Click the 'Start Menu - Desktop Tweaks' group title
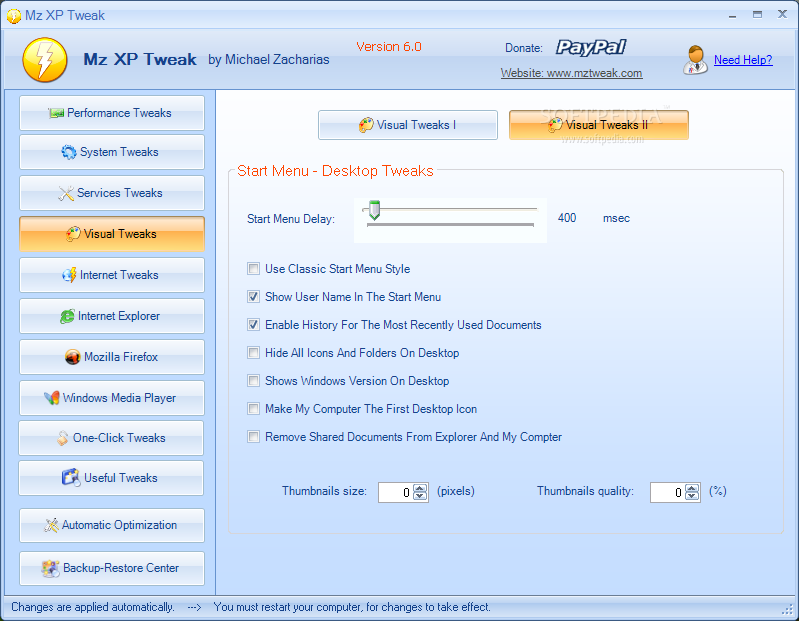Image resolution: width=799 pixels, height=621 pixels. [x=335, y=171]
